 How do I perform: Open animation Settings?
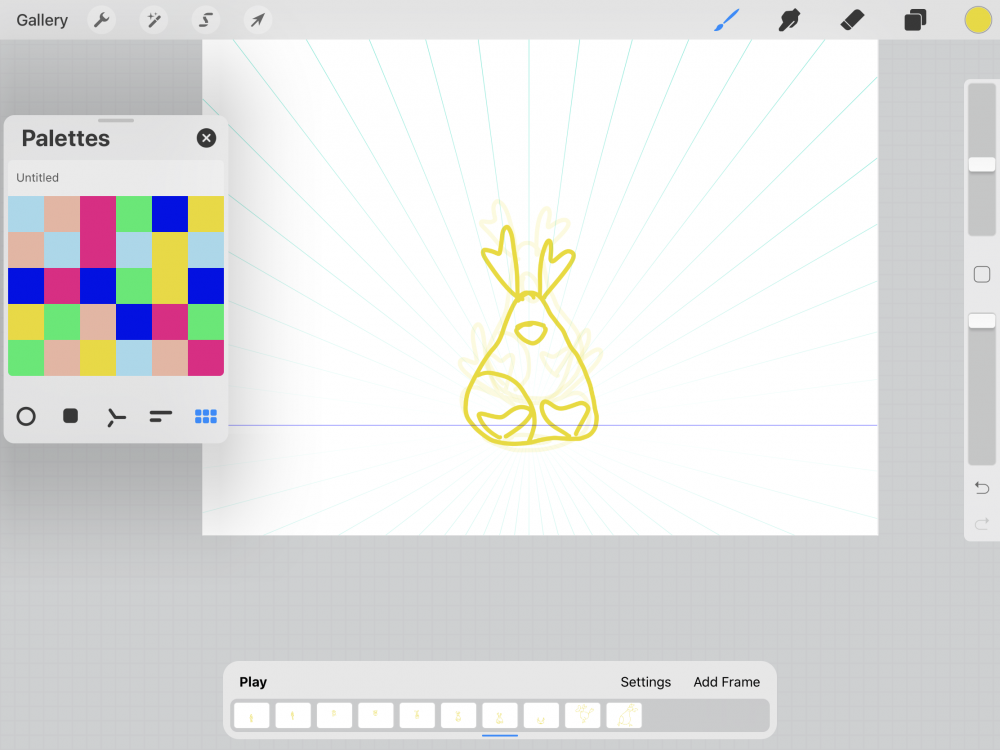point(645,682)
